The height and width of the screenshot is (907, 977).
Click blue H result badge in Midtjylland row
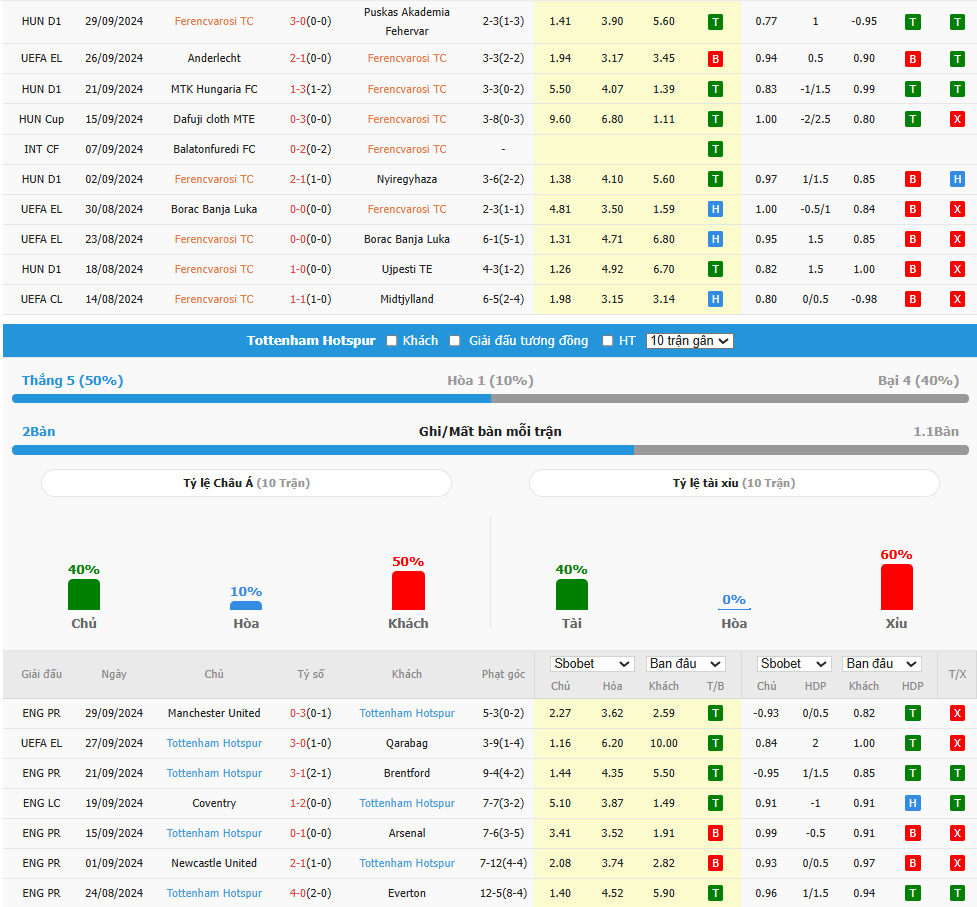pyautogui.click(x=715, y=299)
